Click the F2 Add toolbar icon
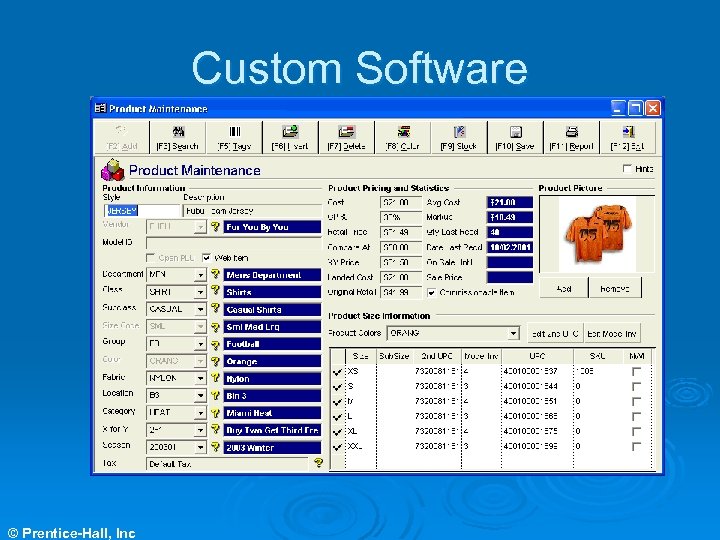Viewport: 720px width, 540px height. (121, 131)
